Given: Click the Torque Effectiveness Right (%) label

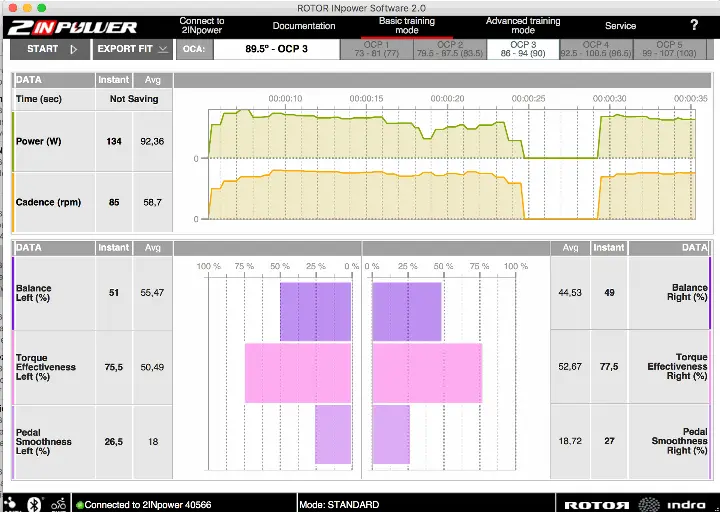Looking at the screenshot, I should point(677,366).
